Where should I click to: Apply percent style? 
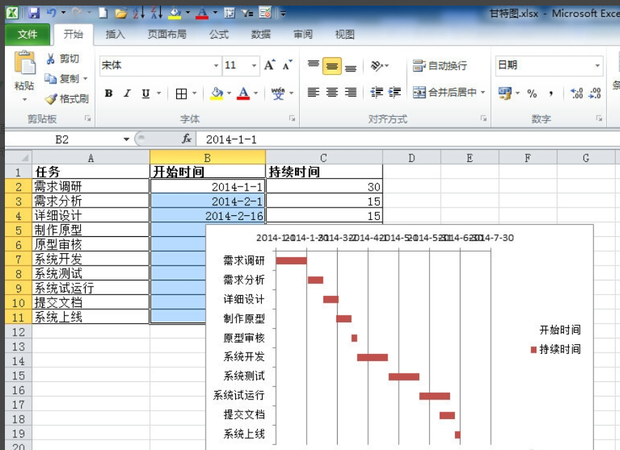532,94
